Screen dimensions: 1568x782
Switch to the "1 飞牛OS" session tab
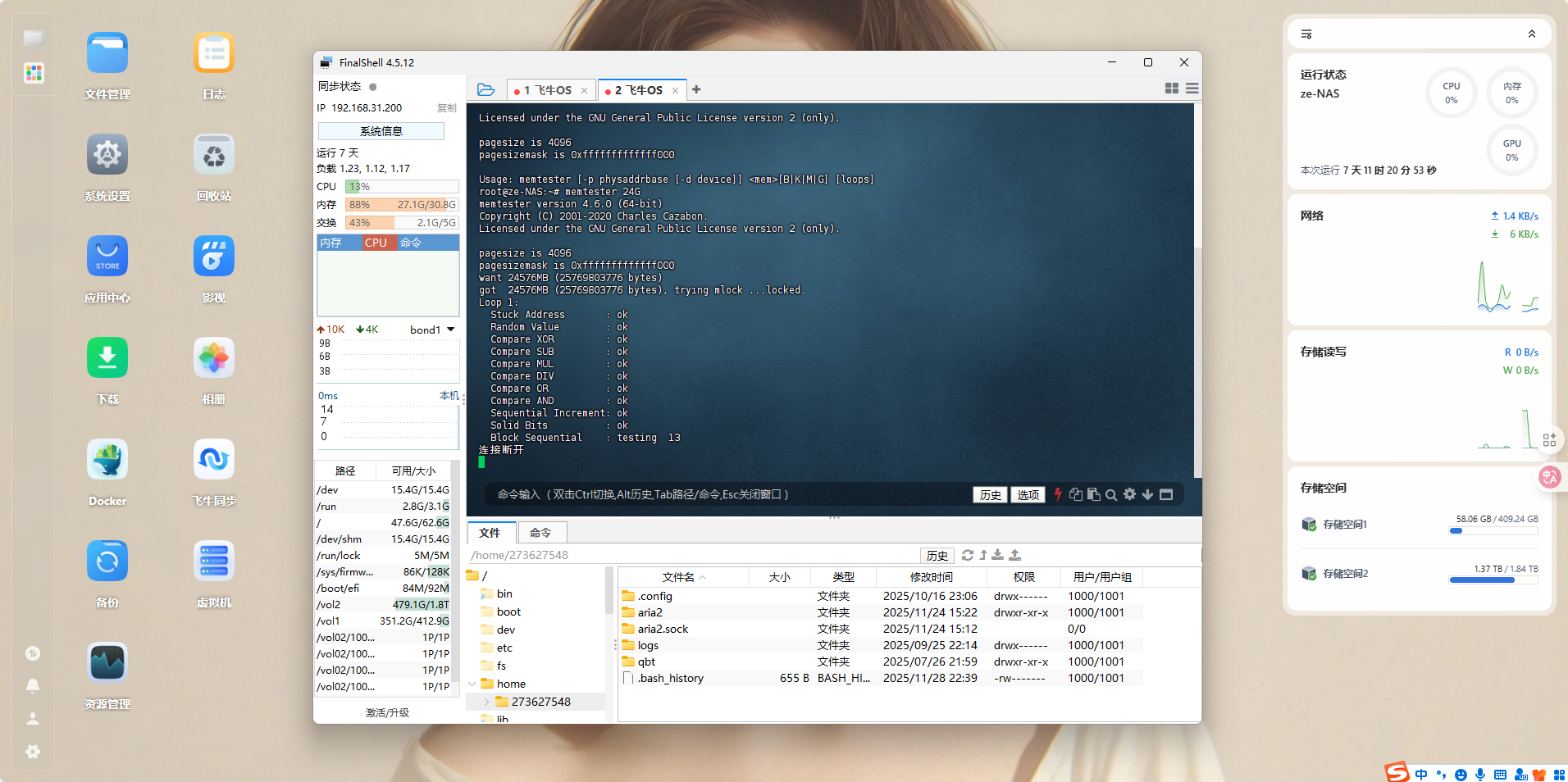pos(547,90)
